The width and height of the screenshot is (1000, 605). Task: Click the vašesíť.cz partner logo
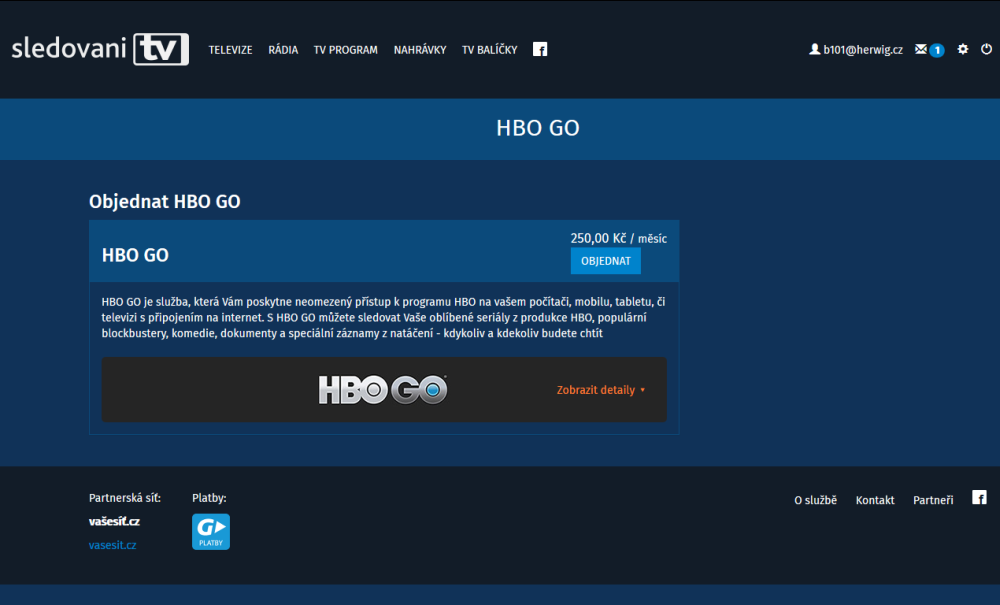click(114, 521)
